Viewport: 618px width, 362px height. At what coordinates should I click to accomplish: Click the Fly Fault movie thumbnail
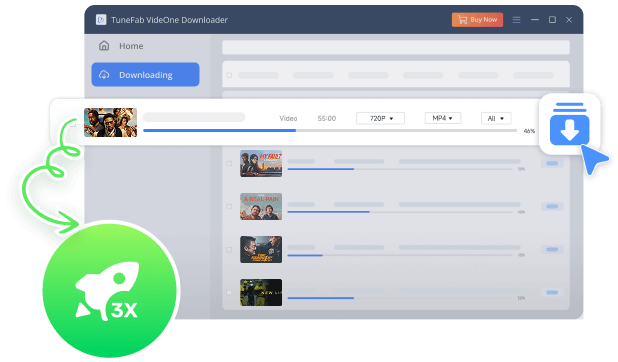tap(261, 163)
